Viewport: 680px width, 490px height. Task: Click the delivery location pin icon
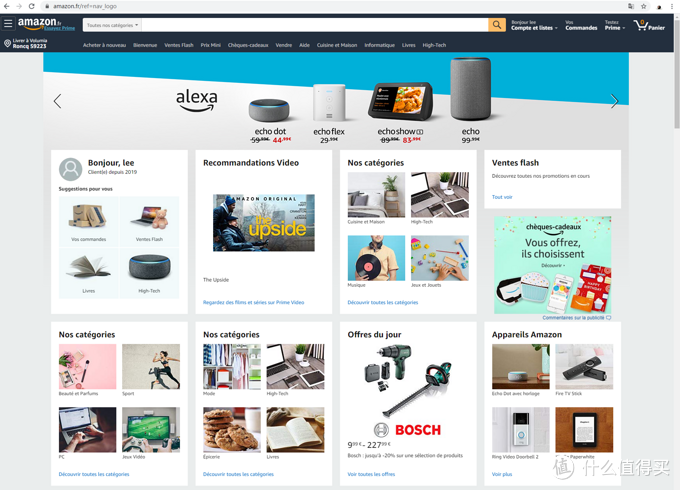point(7,43)
